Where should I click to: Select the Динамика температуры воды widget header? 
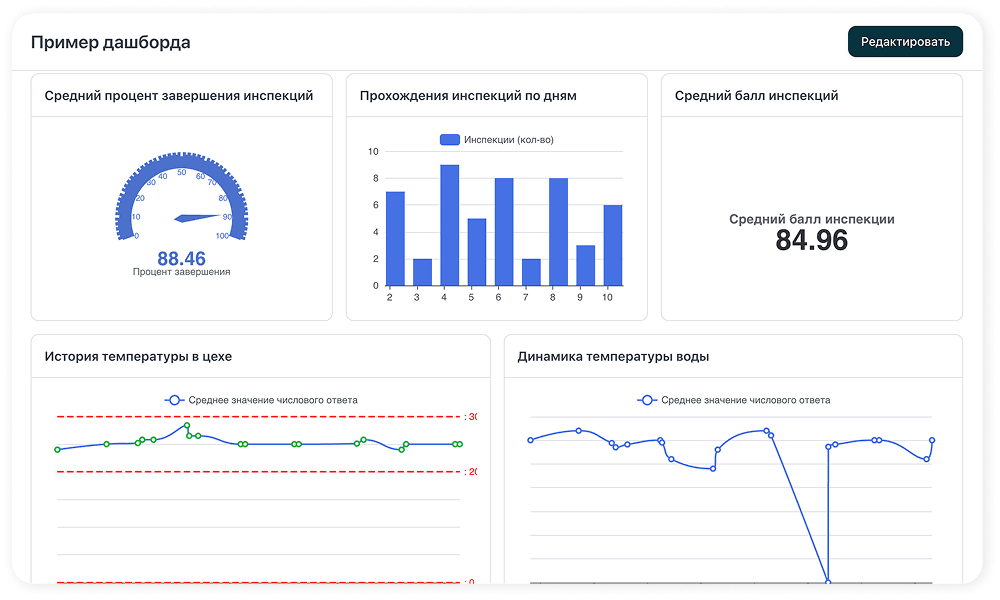pos(613,357)
